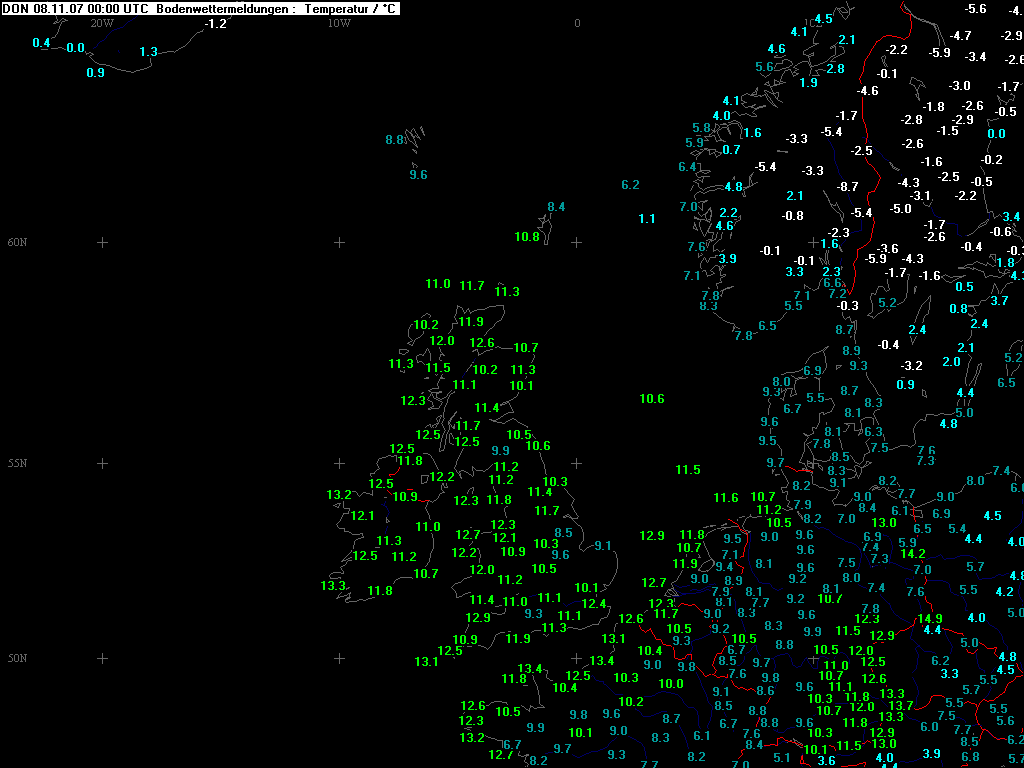Click the green 11.6 temperature reading
This screenshot has height=768, width=1024.
click(726, 498)
